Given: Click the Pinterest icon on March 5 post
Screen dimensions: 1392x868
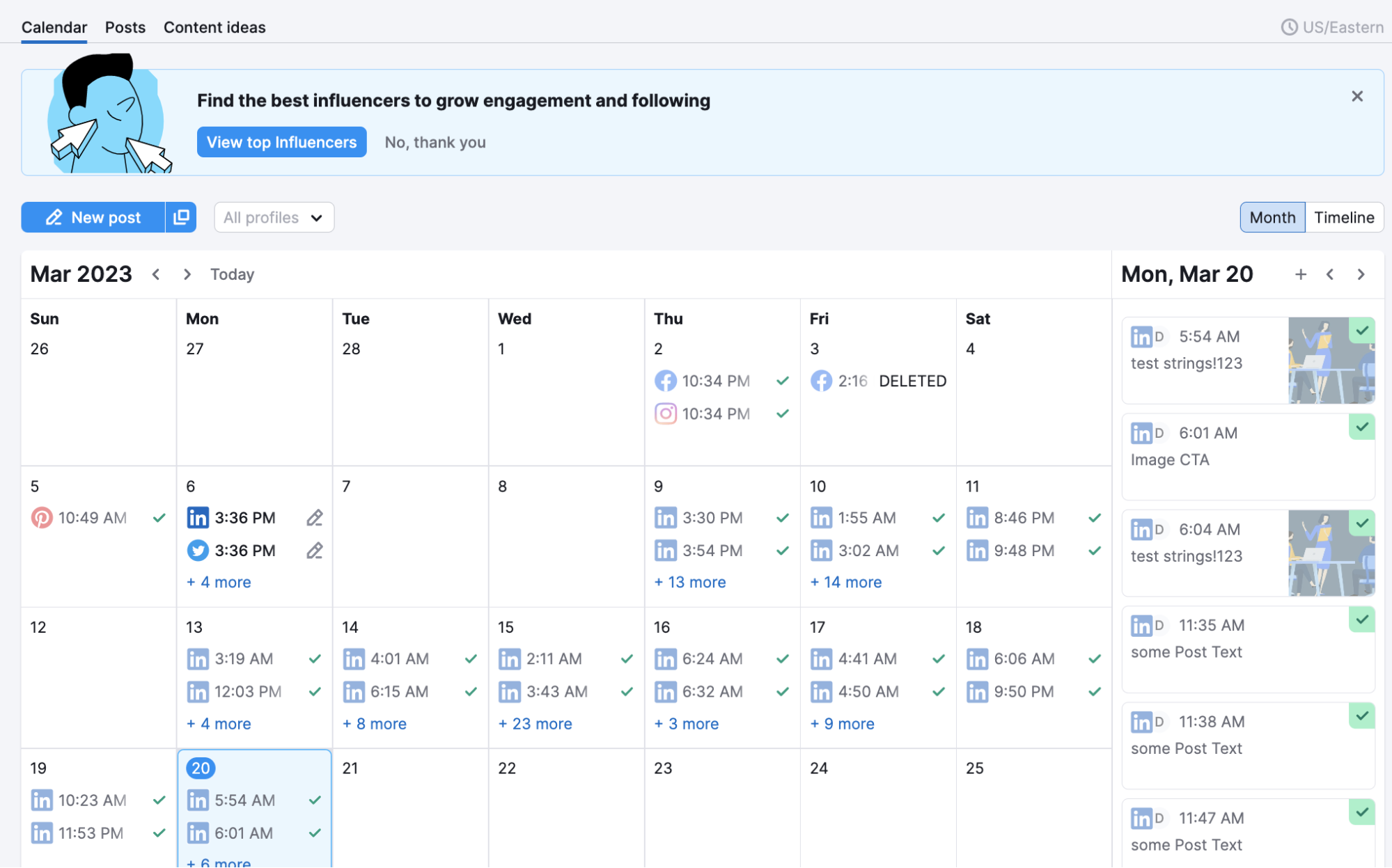Looking at the screenshot, I should 42,517.
